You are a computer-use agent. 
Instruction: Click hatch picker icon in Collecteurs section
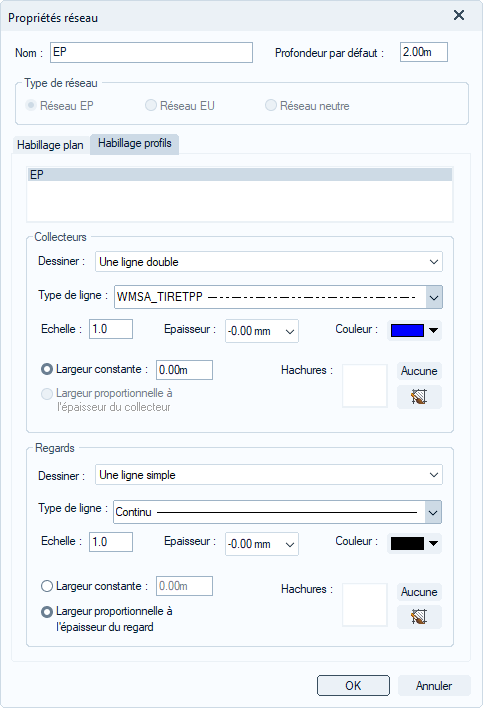coord(419,397)
